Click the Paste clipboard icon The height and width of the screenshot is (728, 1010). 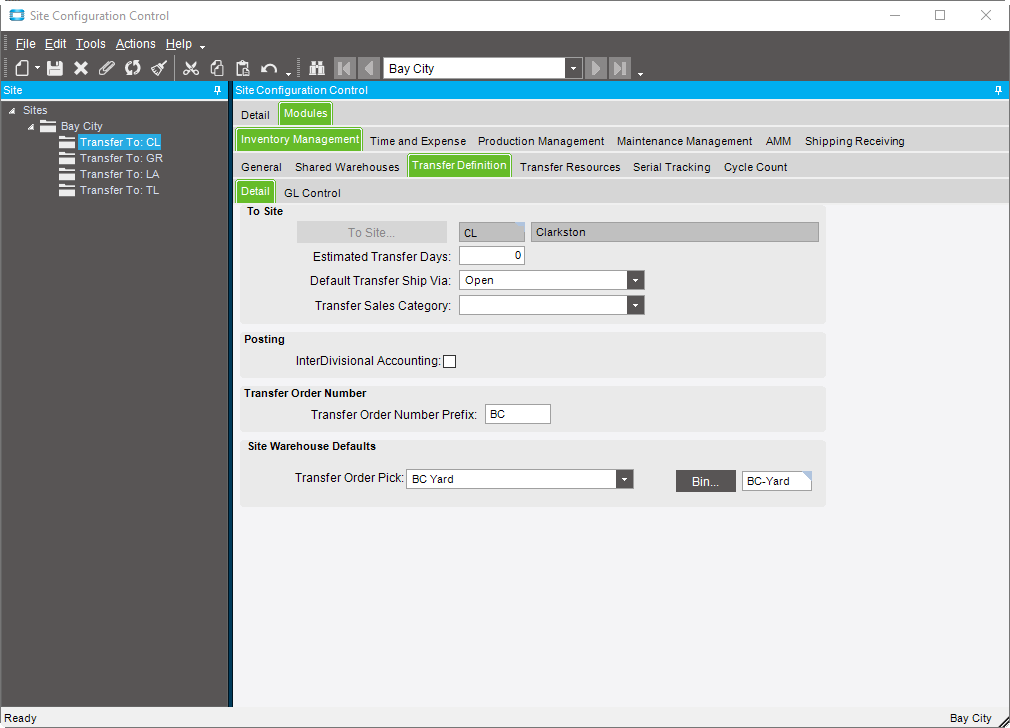(243, 68)
